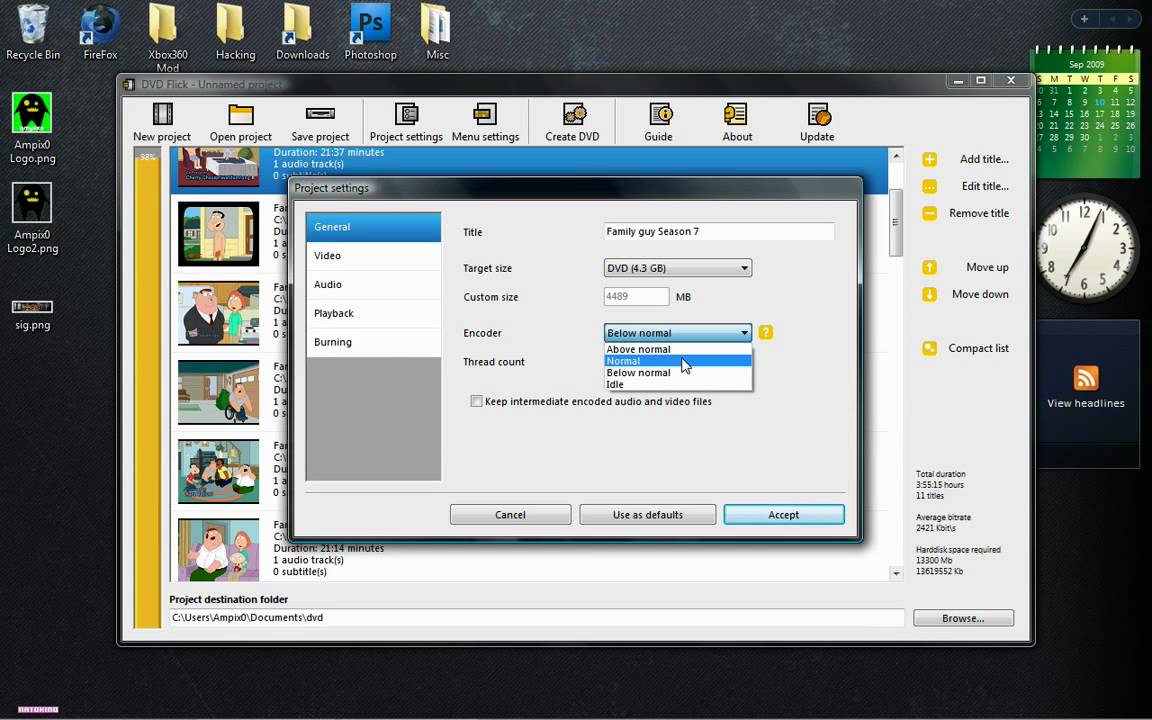Open the Hacking desktop folder
The height and width of the screenshot is (720, 1152).
pyautogui.click(x=235, y=32)
